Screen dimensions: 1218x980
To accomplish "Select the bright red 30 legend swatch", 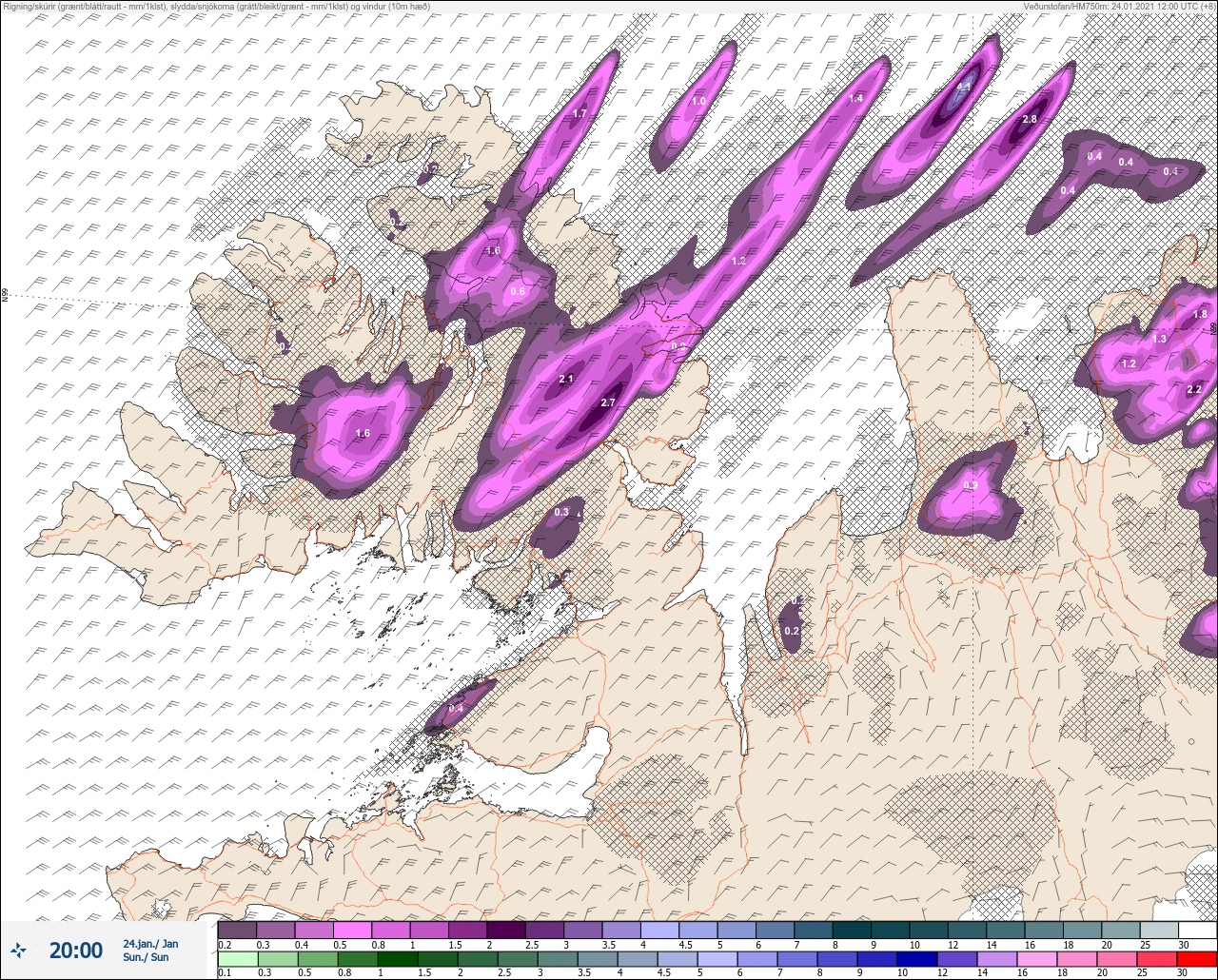I will 1197,959.
